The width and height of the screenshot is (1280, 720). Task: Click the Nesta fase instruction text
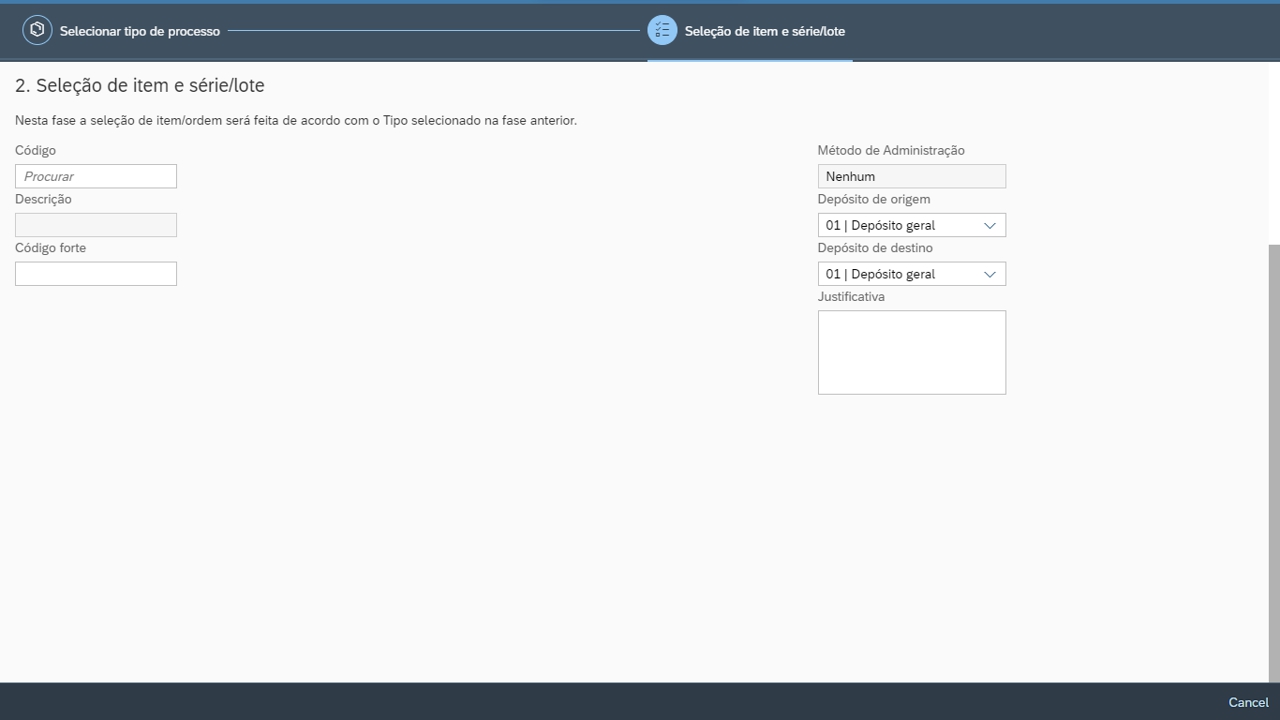296,121
